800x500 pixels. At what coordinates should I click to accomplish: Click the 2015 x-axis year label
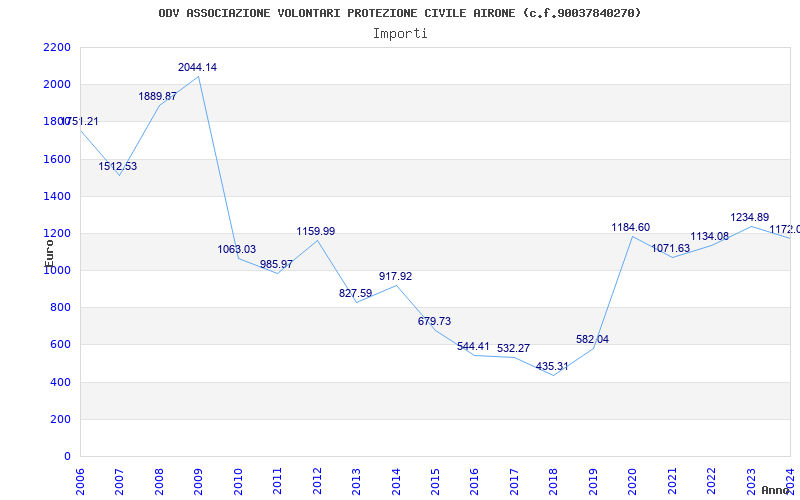coord(435,482)
